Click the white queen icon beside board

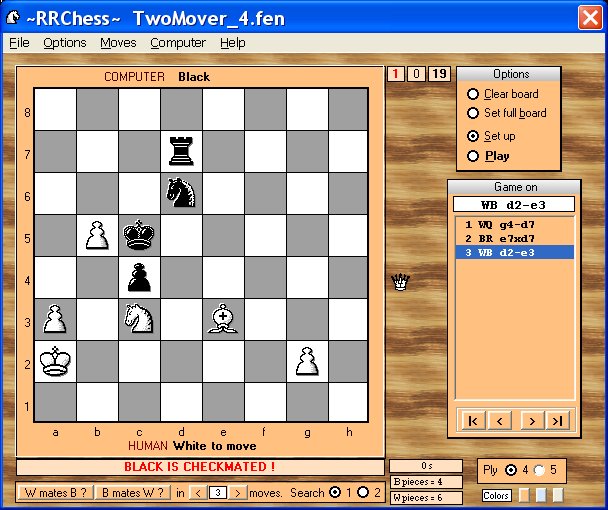click(x=401, y=282)
